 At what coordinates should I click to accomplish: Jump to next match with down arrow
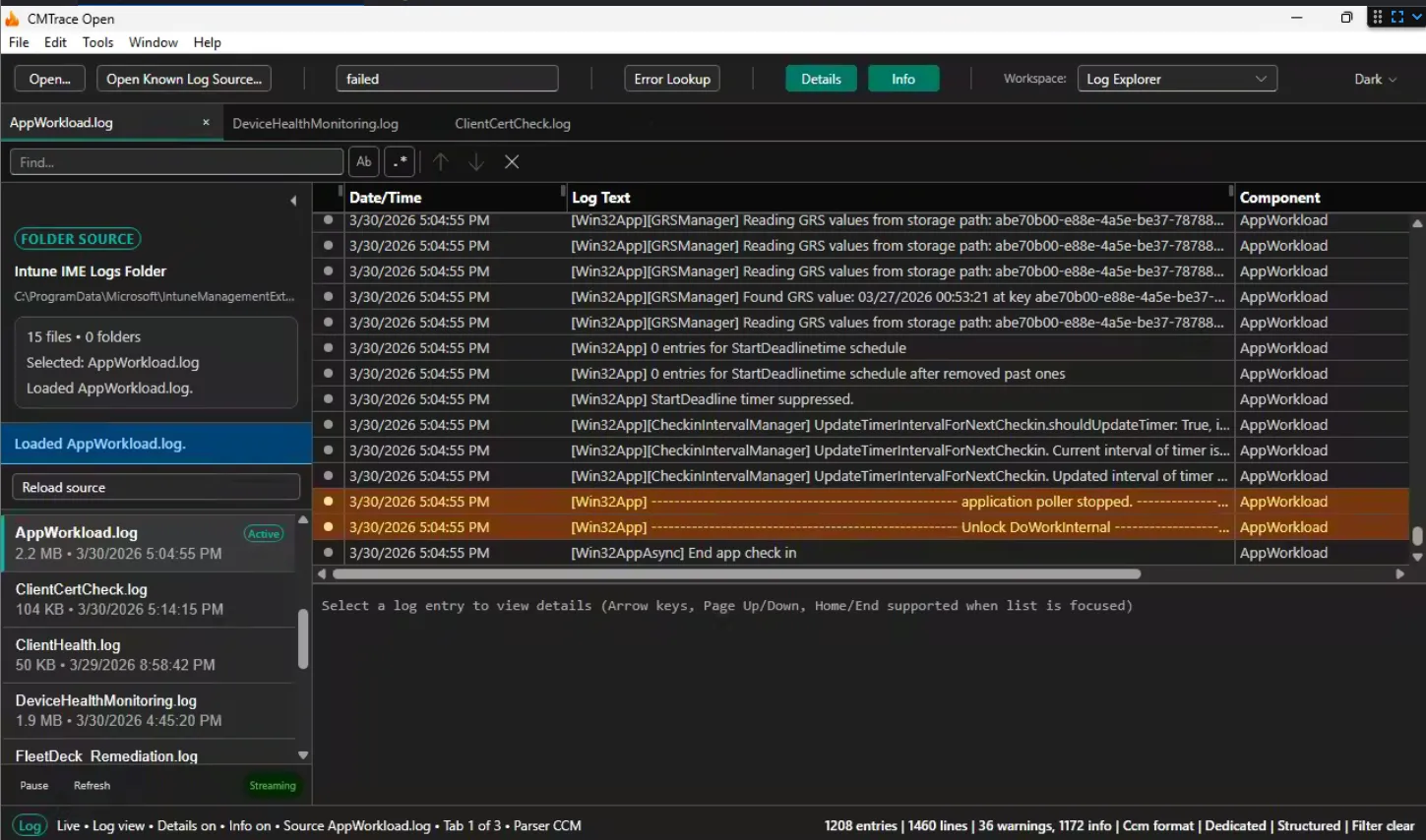(476, 161)
